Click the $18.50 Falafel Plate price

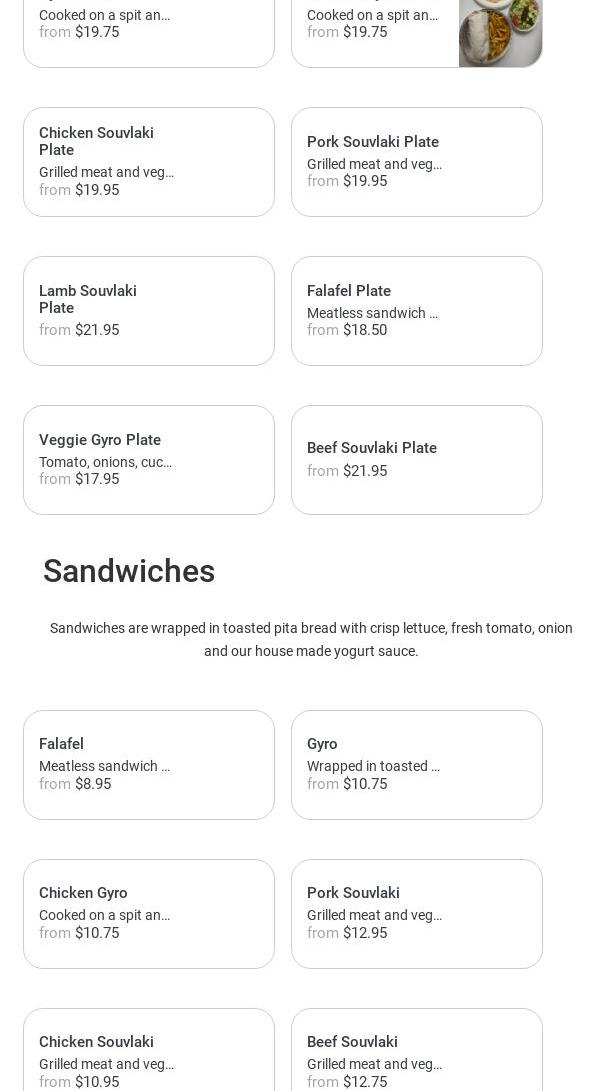(x=365, y=330)
